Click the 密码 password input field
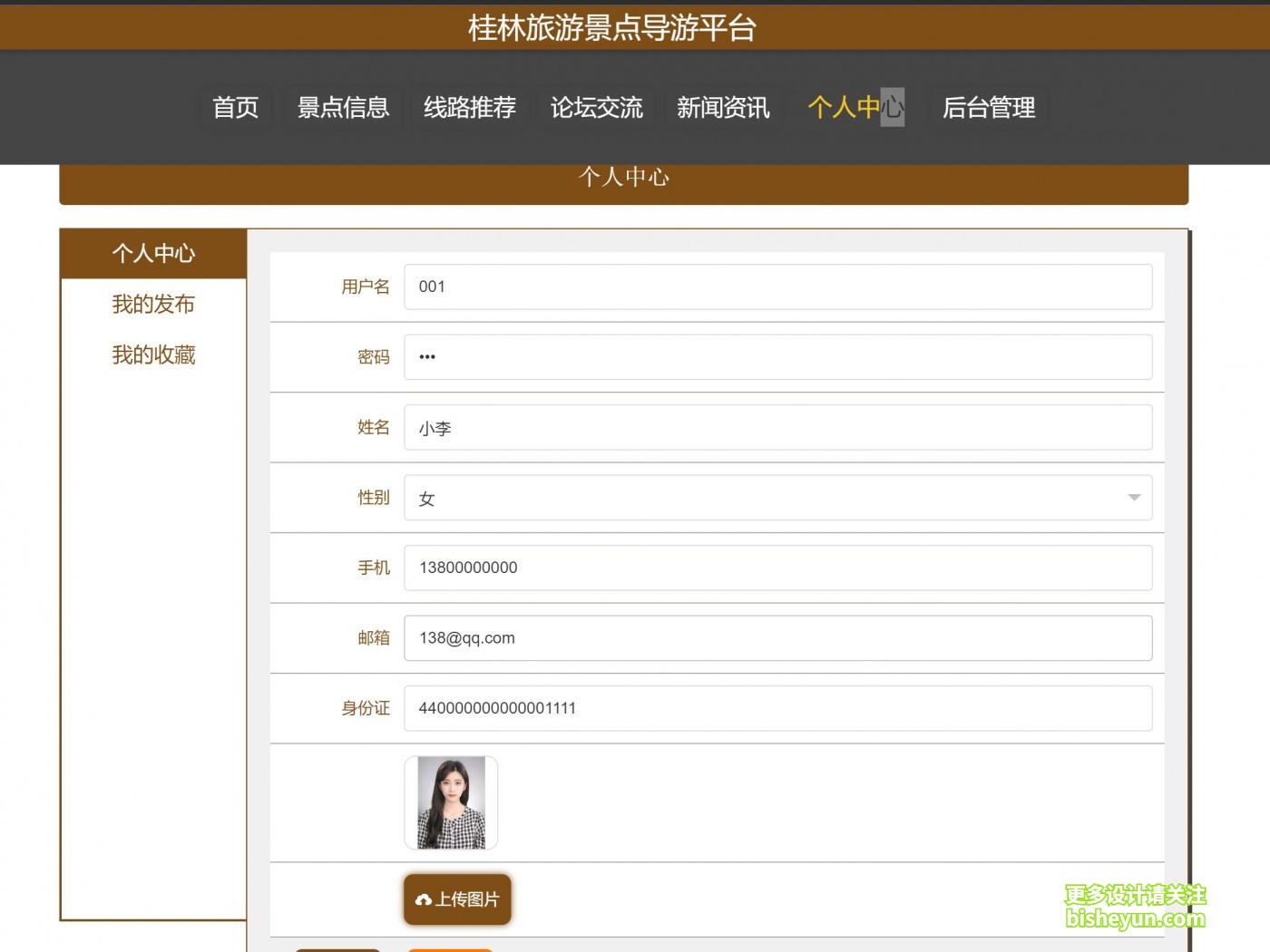1270x952 pixels. click(x=779, y=356)
